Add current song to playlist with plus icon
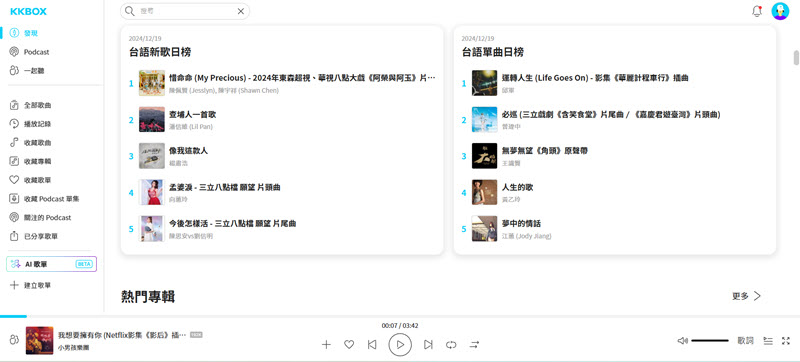Screen dimensions: 800x362 pyautogui.click(x=327, y=345)
